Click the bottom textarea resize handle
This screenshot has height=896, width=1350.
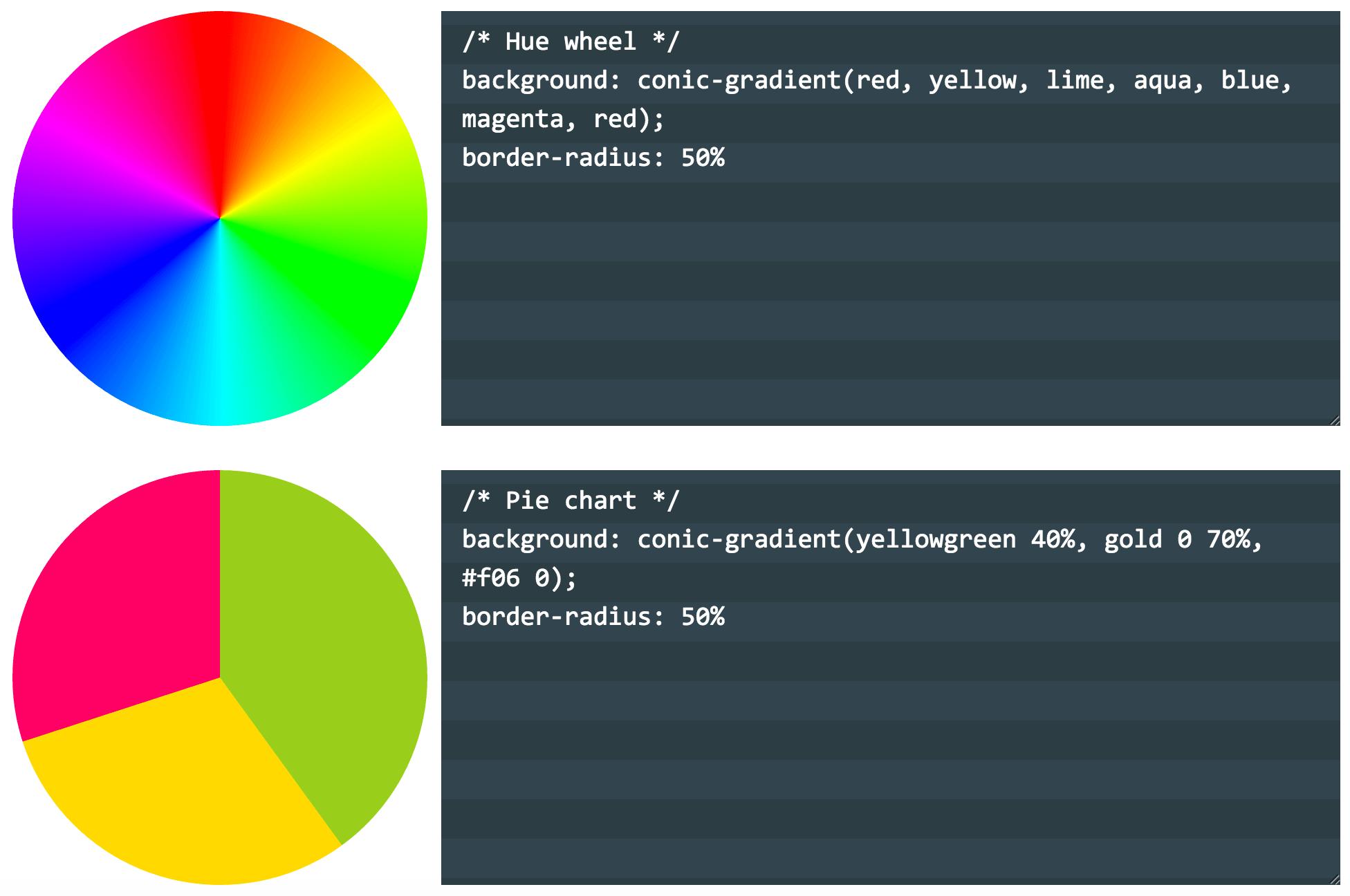click(1334, 879)
